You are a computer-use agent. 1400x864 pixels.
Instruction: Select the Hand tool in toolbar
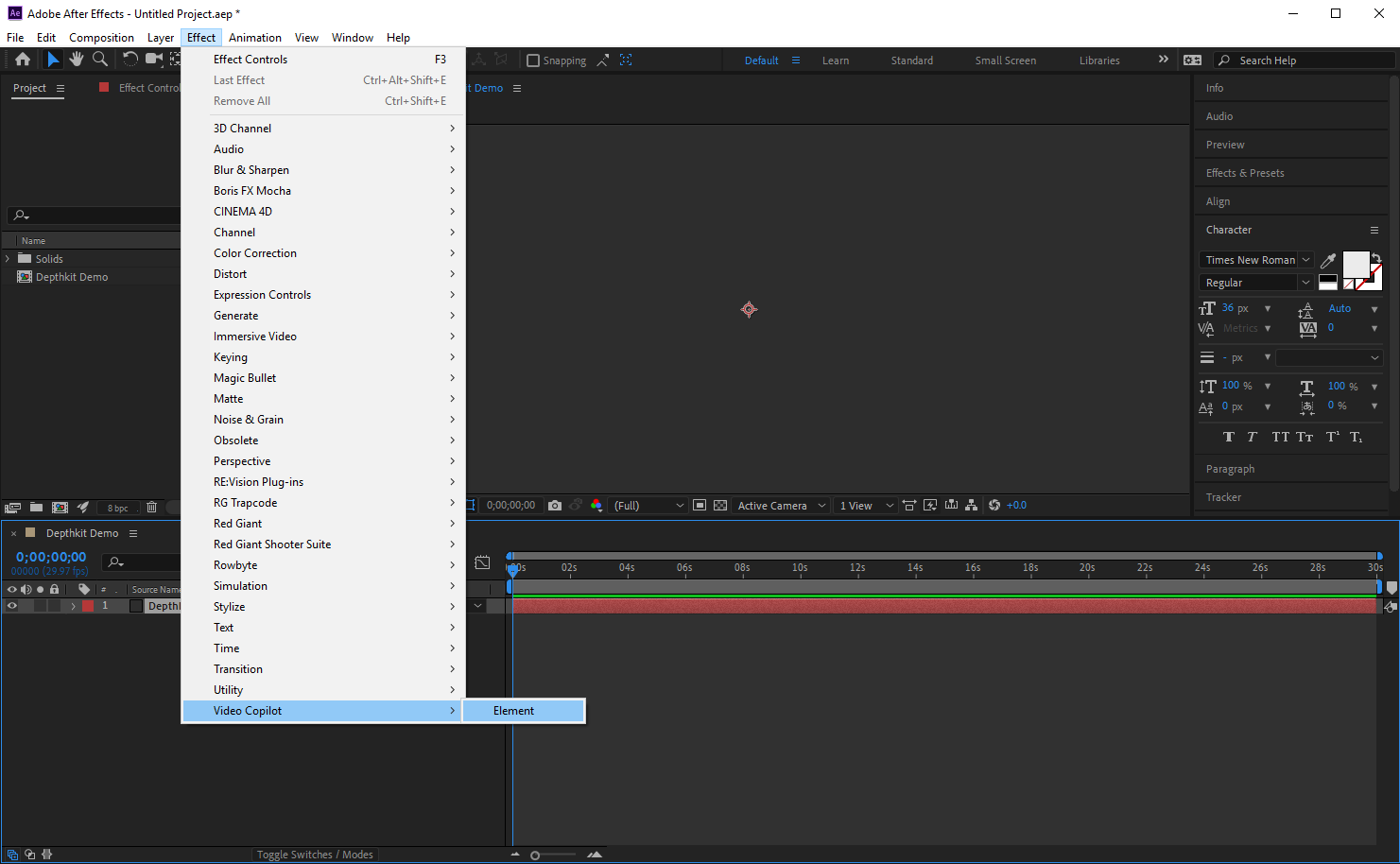pyautogui.click(x=77, y=60)
